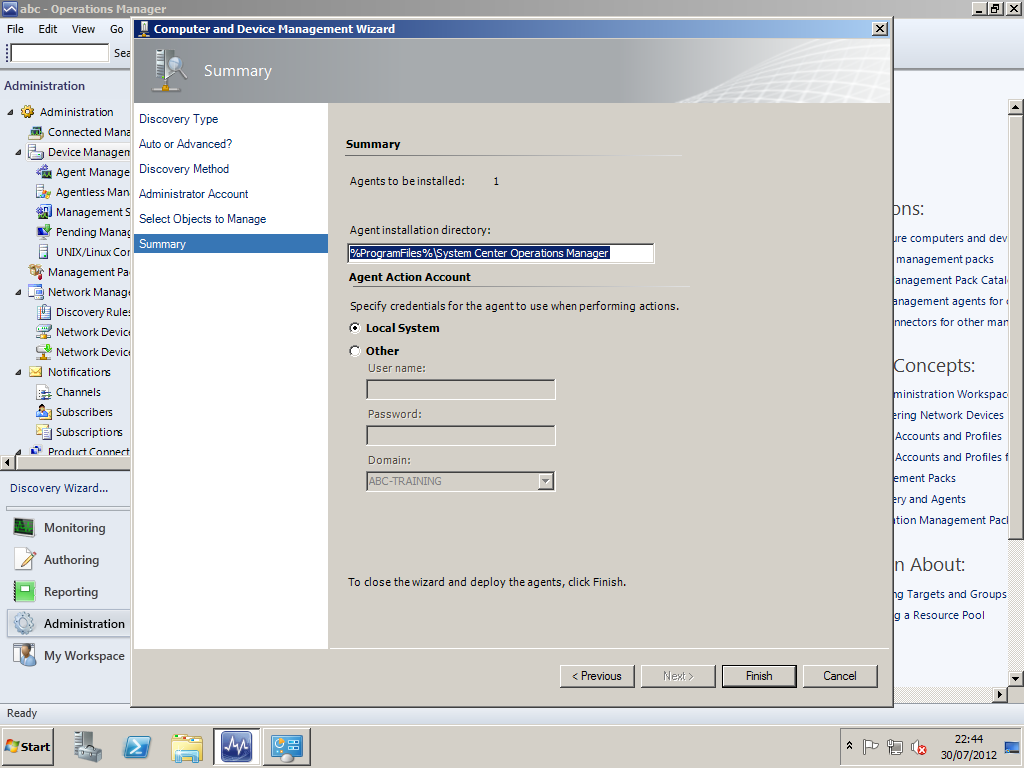Click the Action Center flag tray icon
Screen dimensions: 1024x768
870,746
